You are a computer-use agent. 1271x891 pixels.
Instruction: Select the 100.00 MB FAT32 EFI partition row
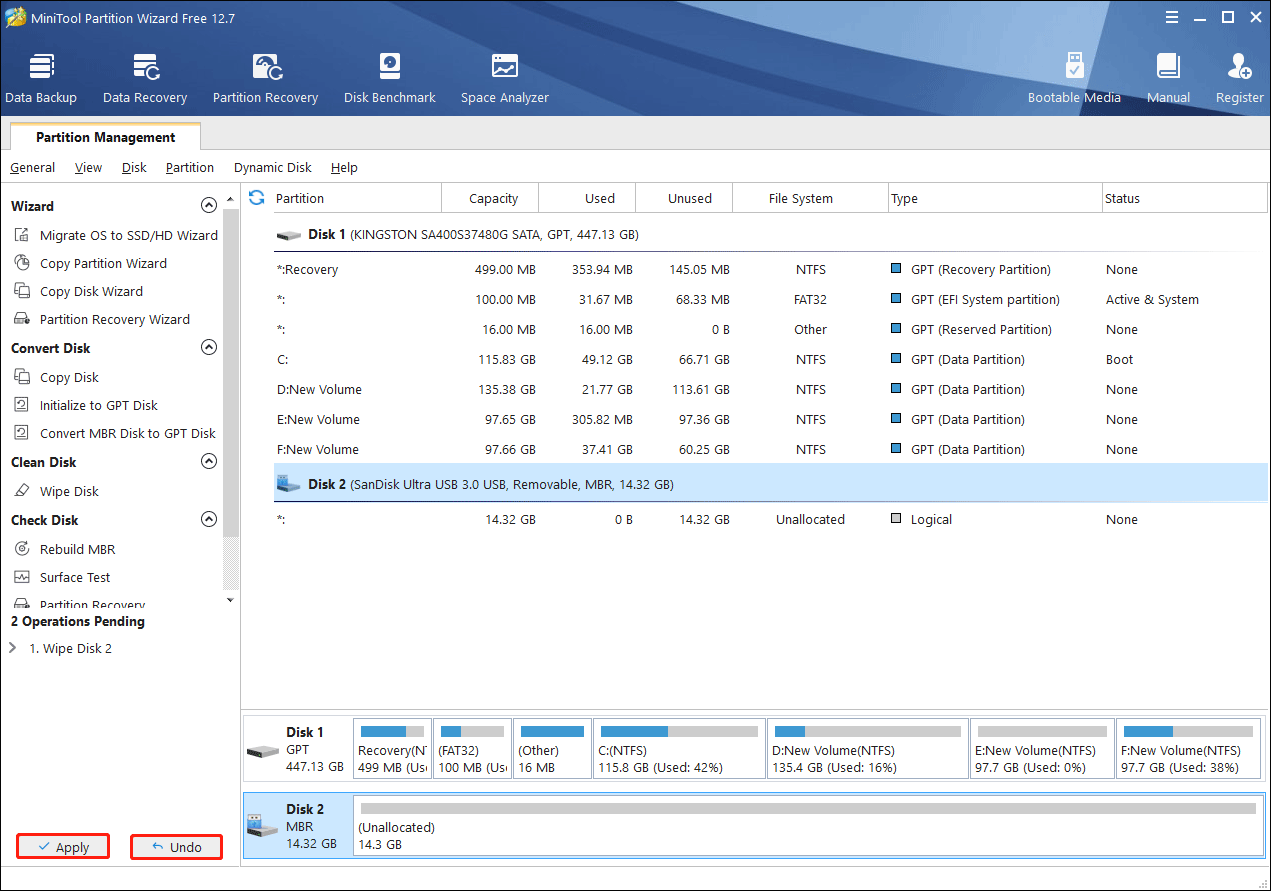pyautogui.click(x=770, y=299)
